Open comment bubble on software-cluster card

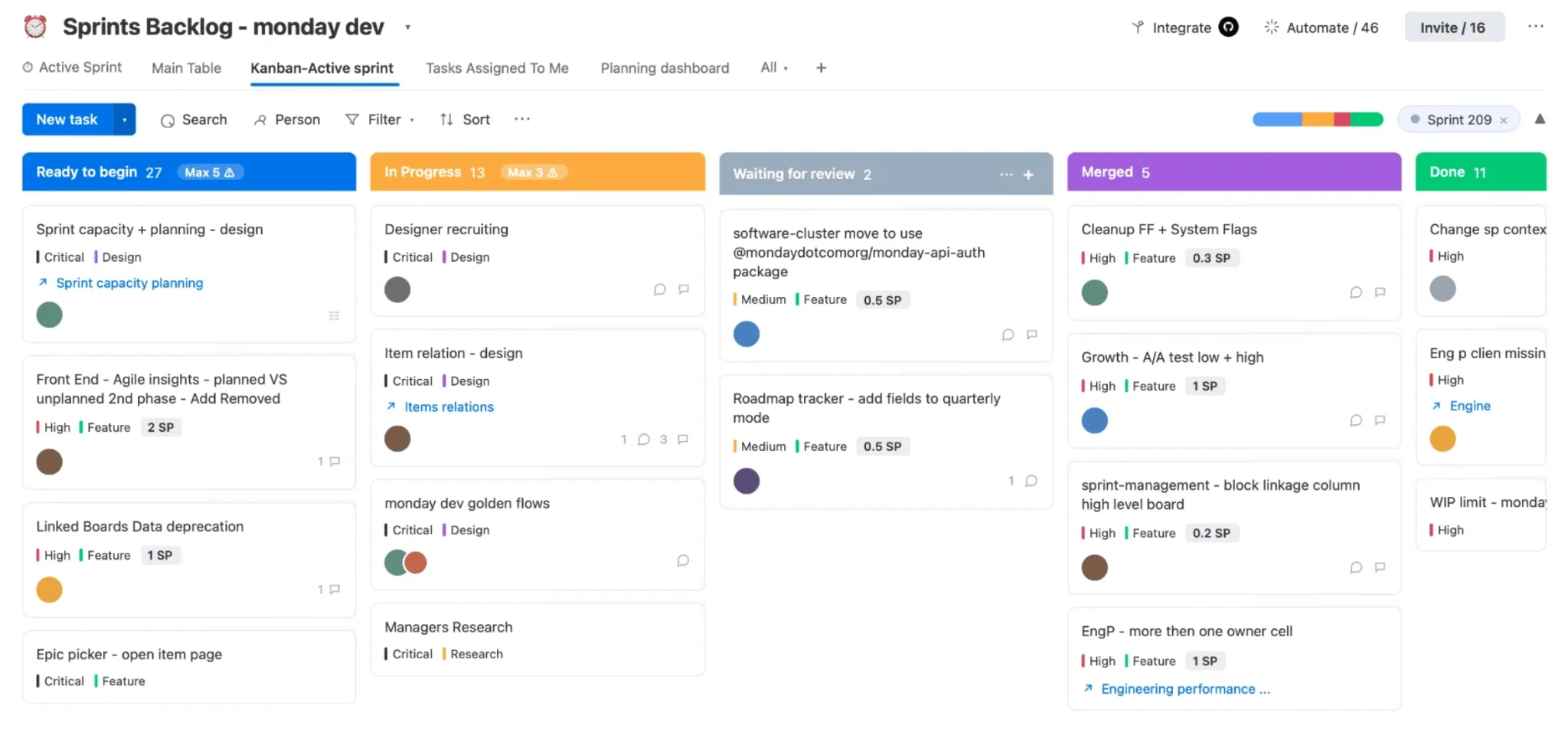1008,335
